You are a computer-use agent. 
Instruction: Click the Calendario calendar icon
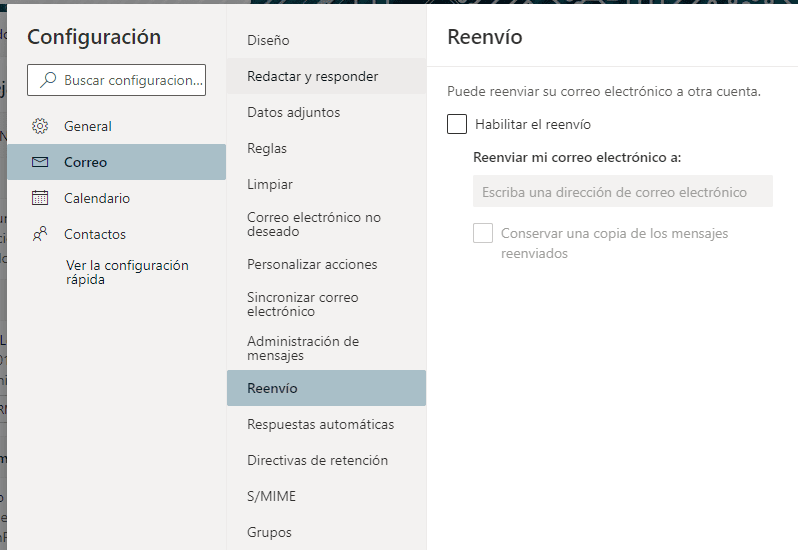tap(40, 198)
